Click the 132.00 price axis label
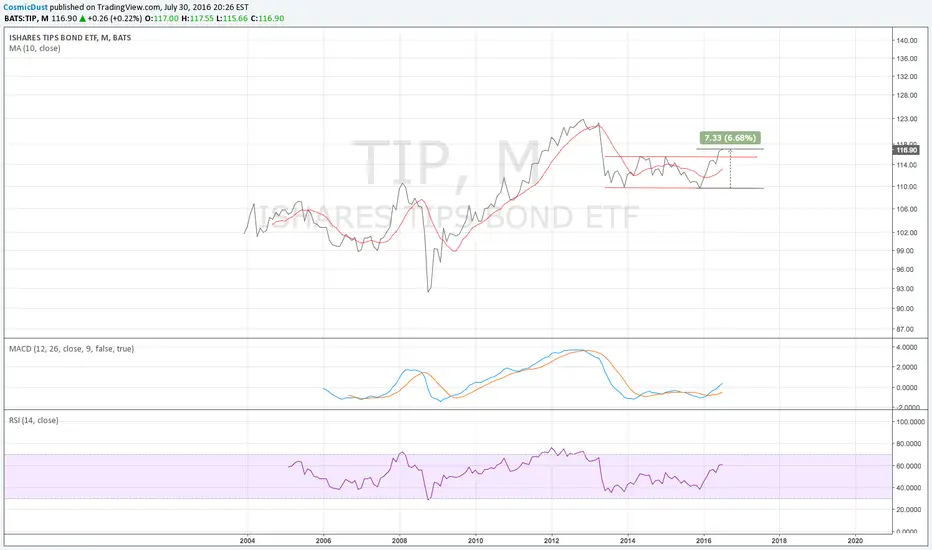Viewport: 932px width, 550px height. click(x=907, y=77)
